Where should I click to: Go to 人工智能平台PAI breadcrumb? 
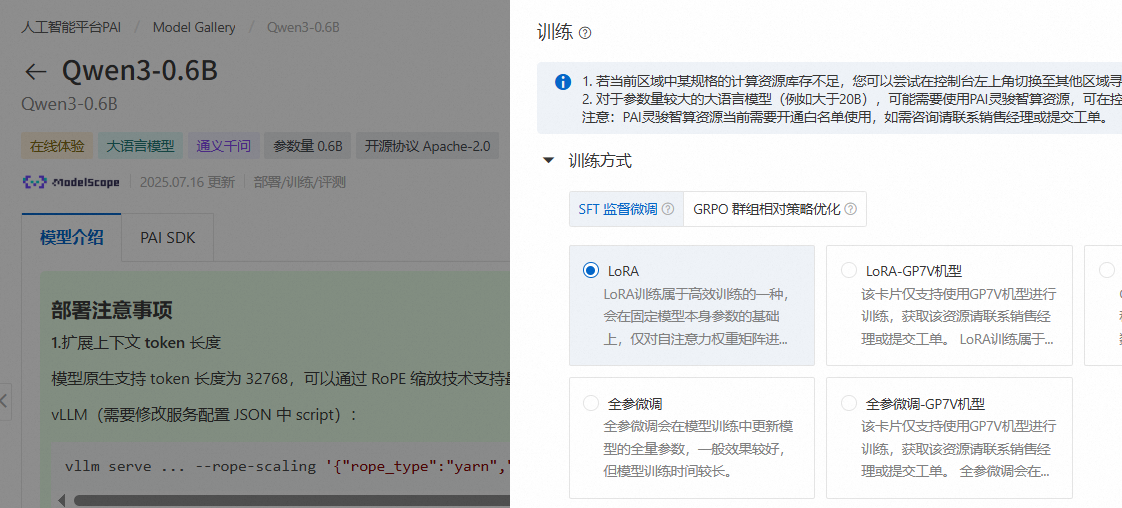click(x=71, y=28)
